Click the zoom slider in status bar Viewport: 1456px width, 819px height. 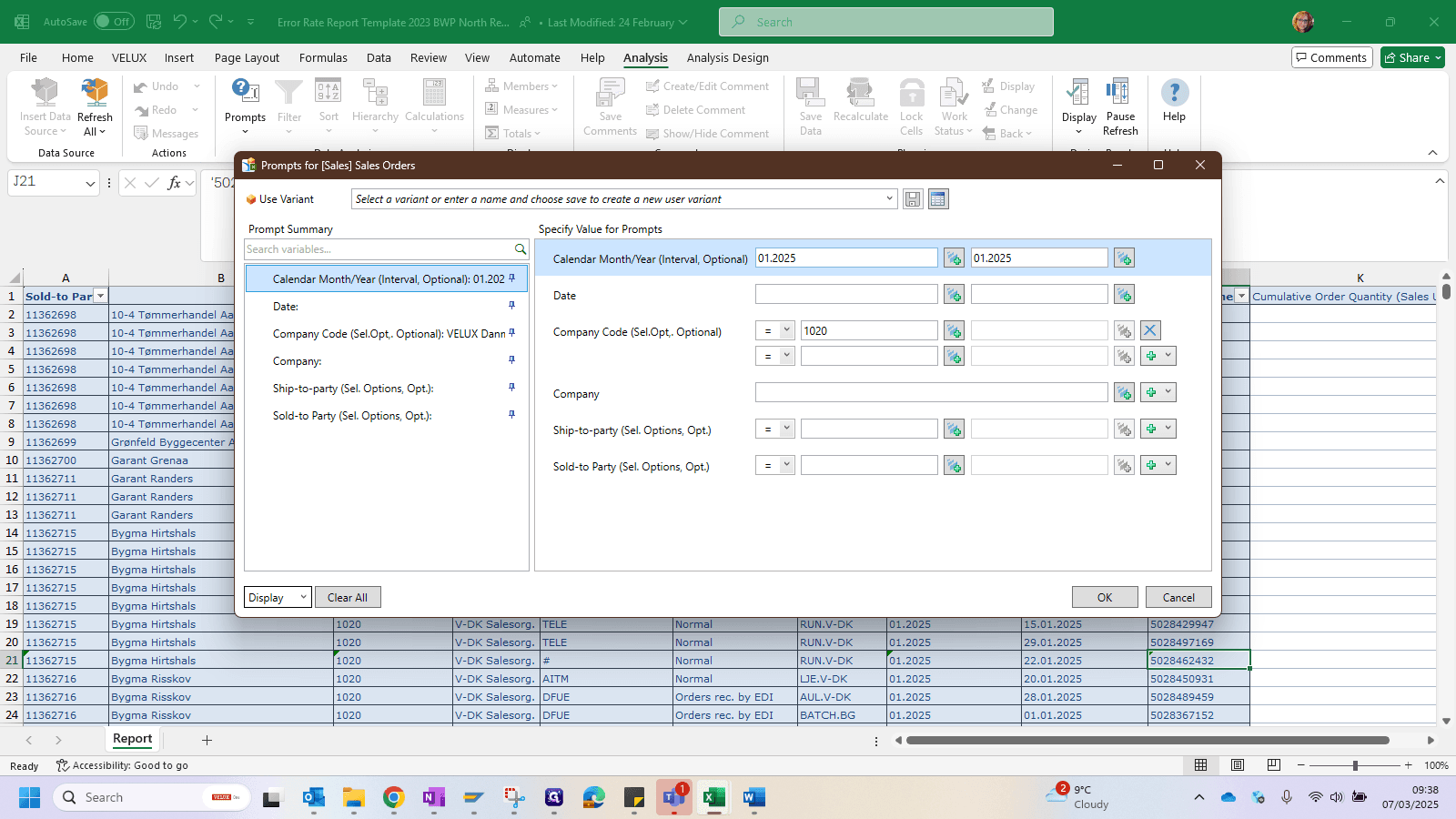1355,765
